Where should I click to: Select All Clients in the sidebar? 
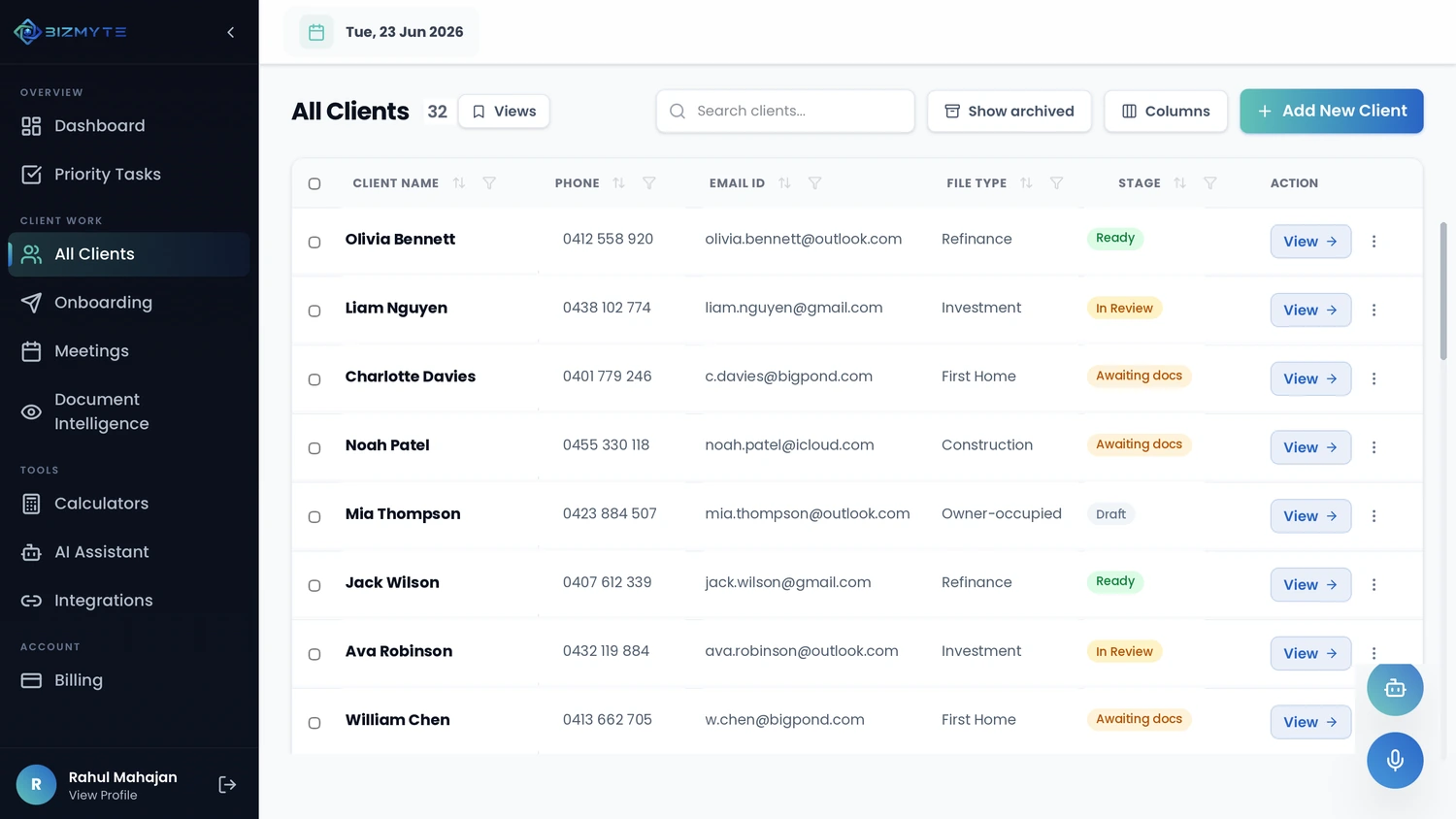pos(129,254)
